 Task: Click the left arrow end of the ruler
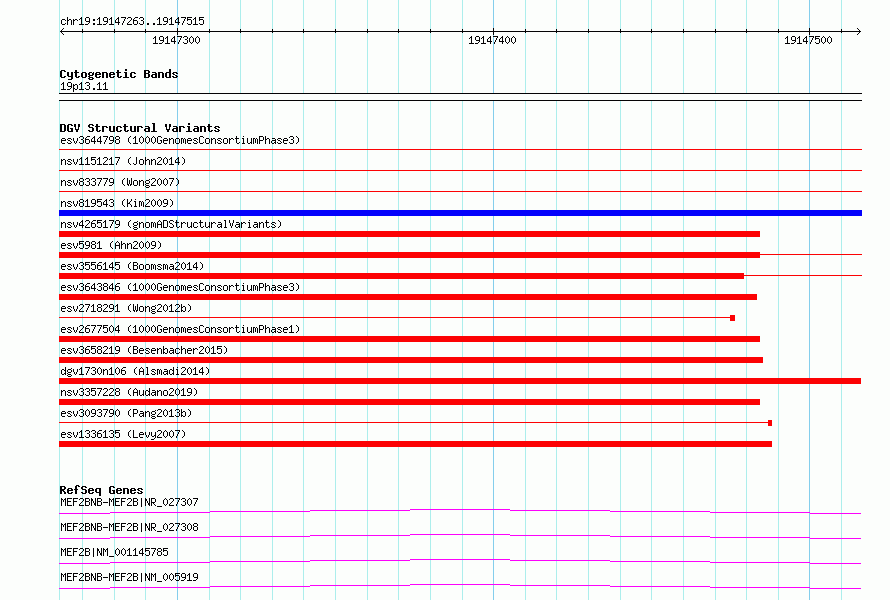[x=62, y=31]
